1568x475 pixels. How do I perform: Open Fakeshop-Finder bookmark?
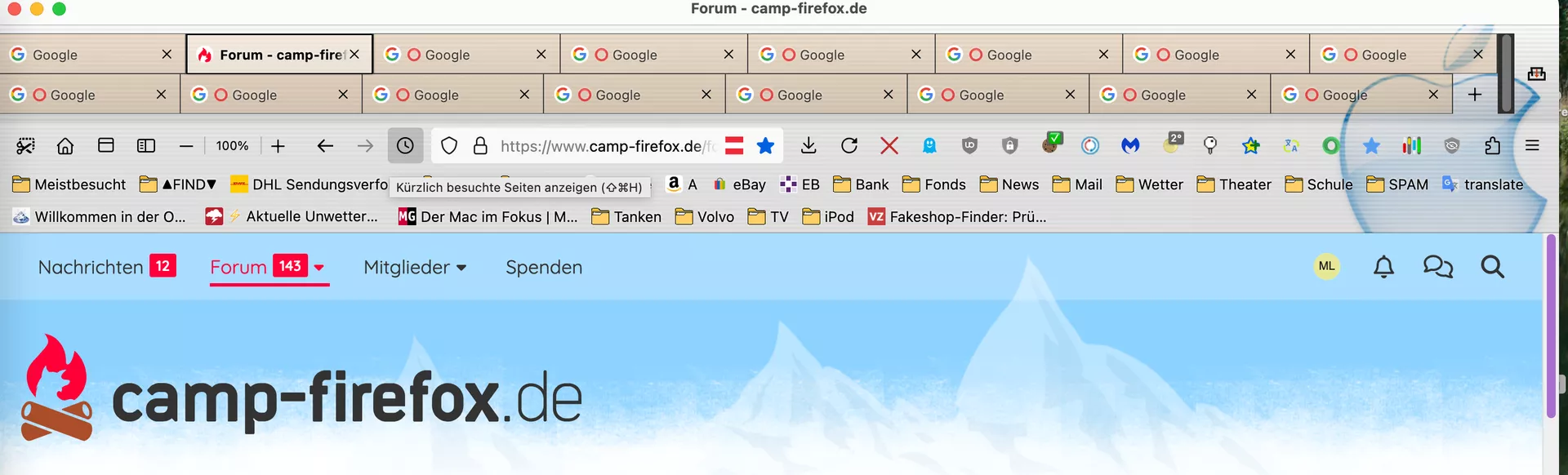[x=957, y=216]
